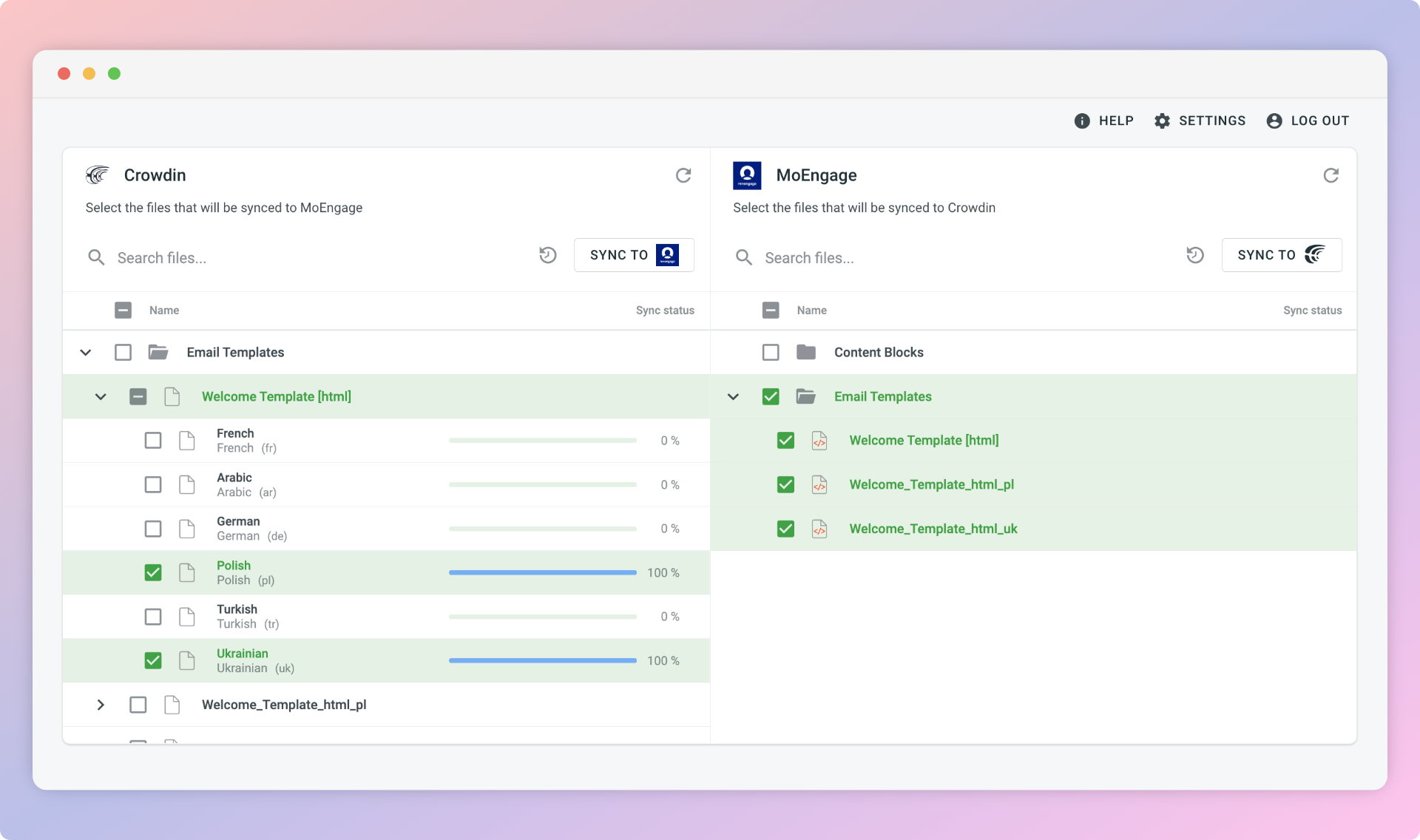Uncheck Welcome_Template_html_uk checkbox
The width and height of the screenshot is (1420, 840).
(x=785, y=529)
